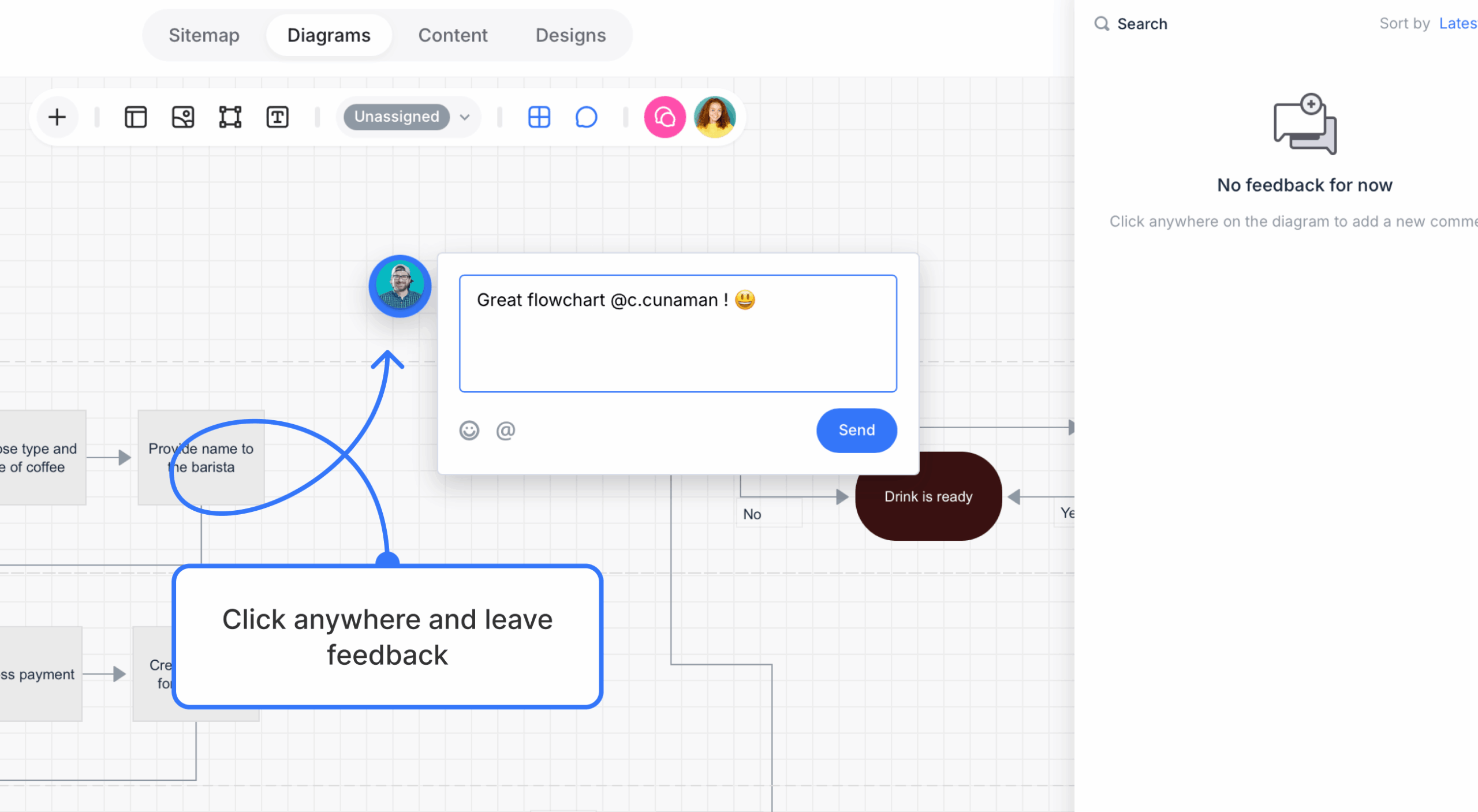Select the frame tool icon

click(230, 117)
